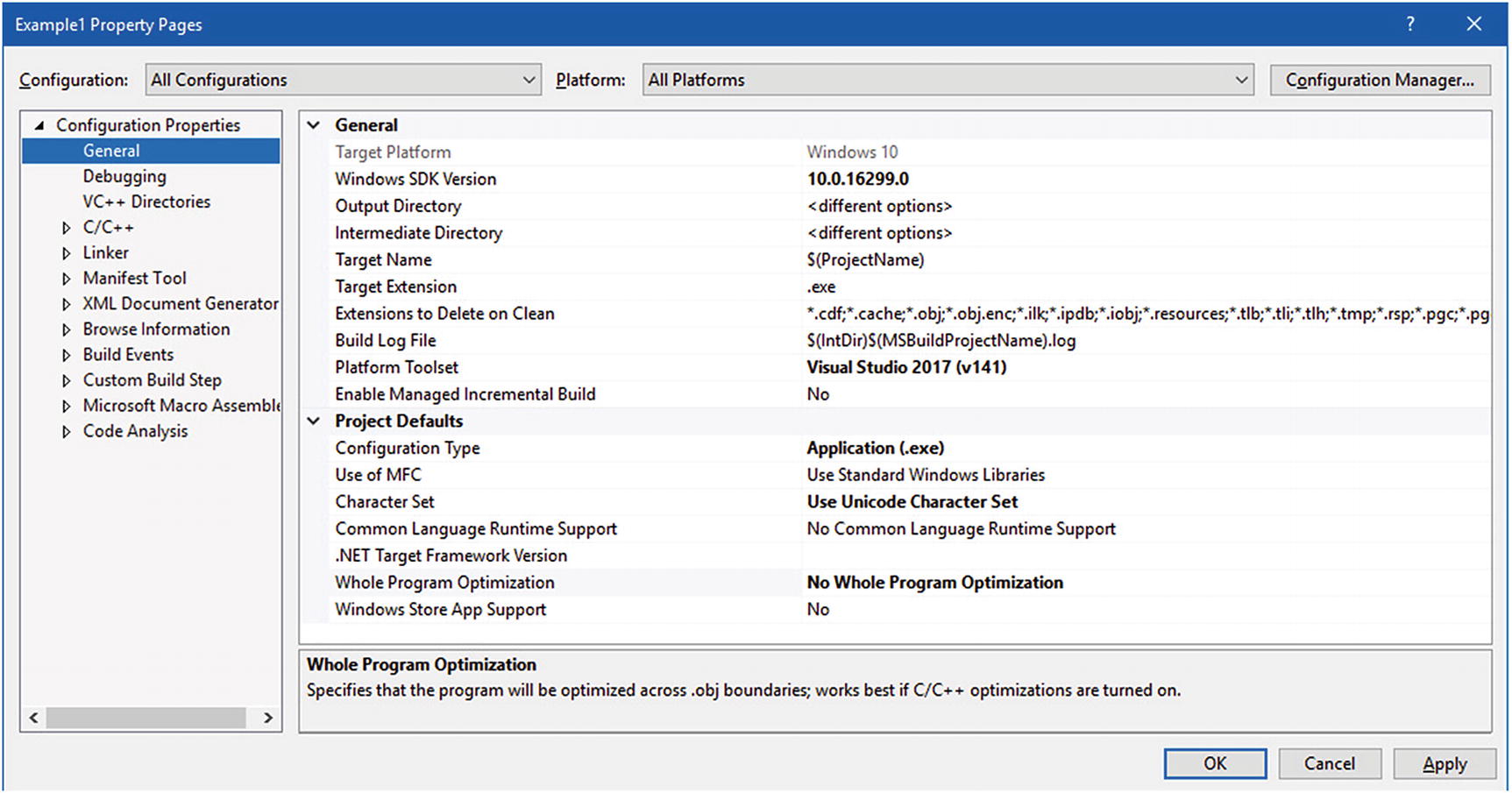
Task: Click the Character Set property value
Action: coord(912,502)
